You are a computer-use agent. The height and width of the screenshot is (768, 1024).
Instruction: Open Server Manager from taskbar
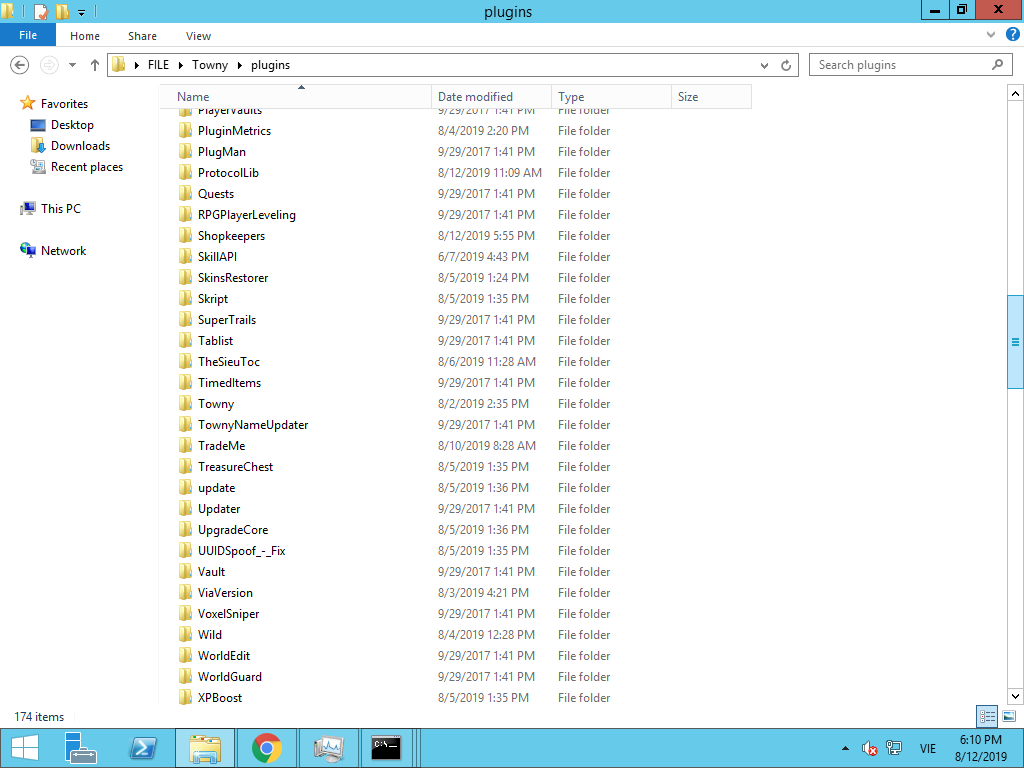(81, 748)
